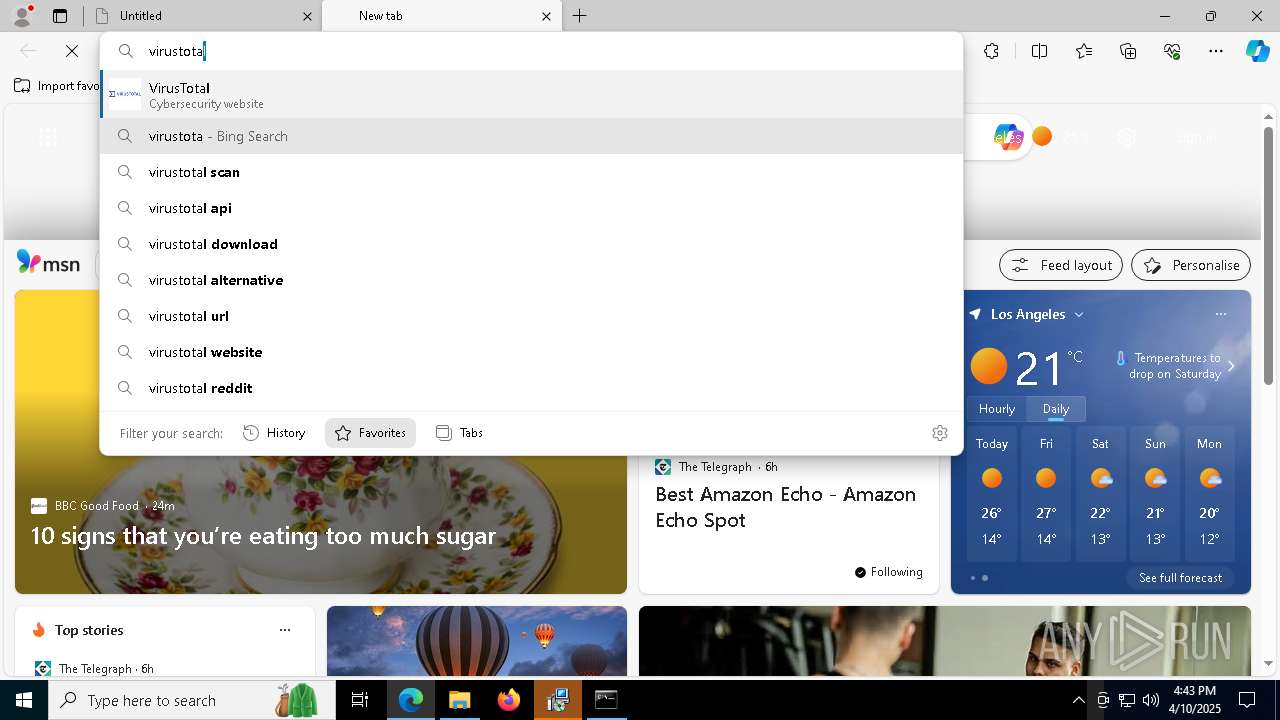Click the Following button on Echo article

coord(888,572)
